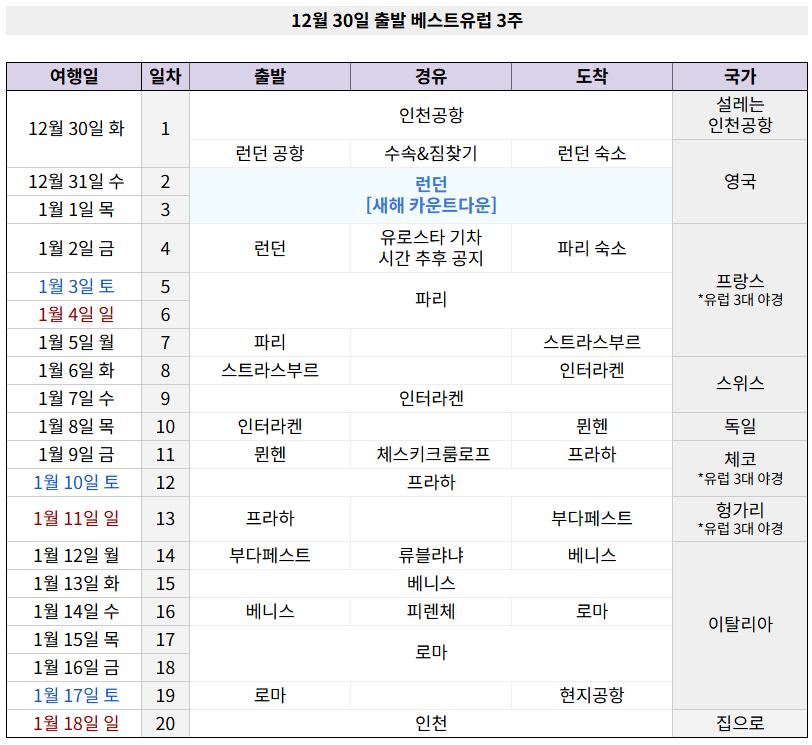Select '인터라켄' arrival cell on day 8
The image size is (812, 745).
pyautogui.click(x=592, y=371)
